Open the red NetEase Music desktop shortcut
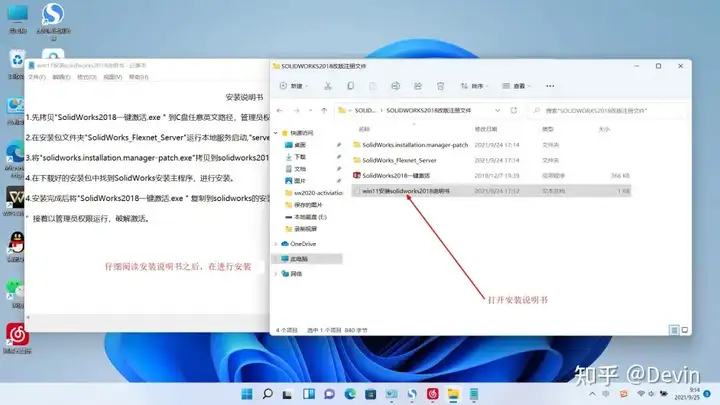 [x=17, y=338]
